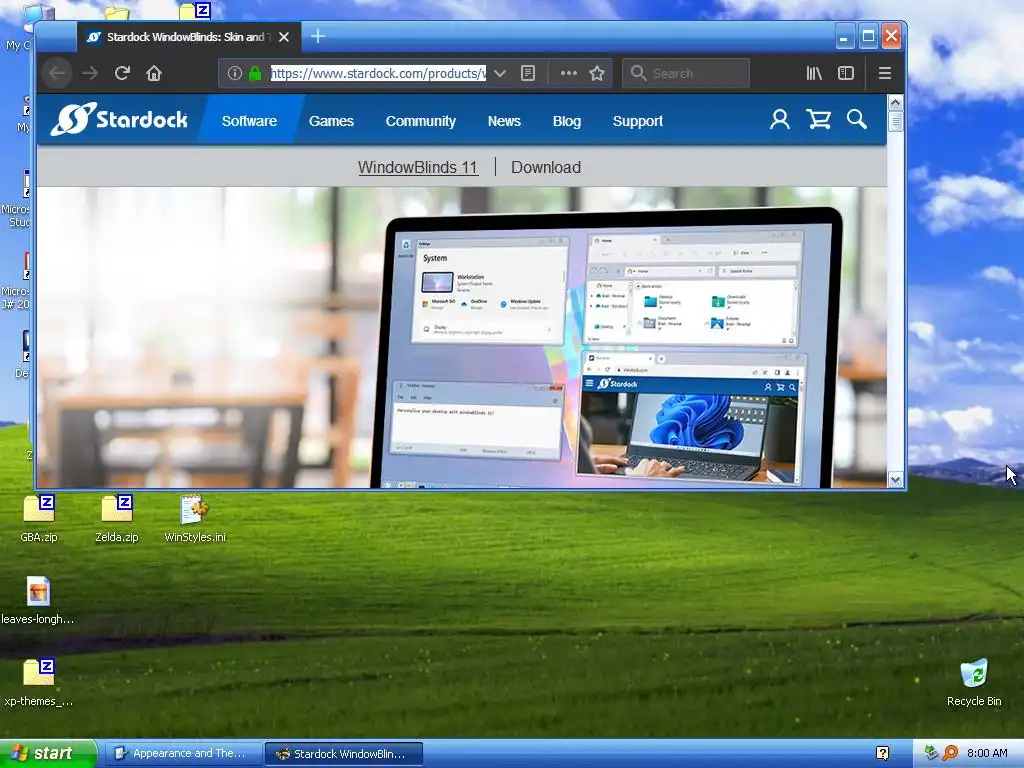This screenshot has width=1024, height=768.
Task: Click Stardock WindowBlinds taskbar button
Action: pyautogui.click(x=344, y=753)
